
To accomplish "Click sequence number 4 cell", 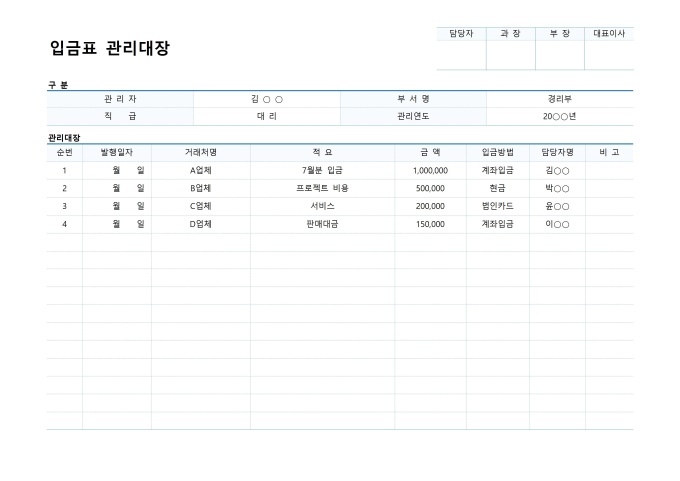I will click(65, 224).
